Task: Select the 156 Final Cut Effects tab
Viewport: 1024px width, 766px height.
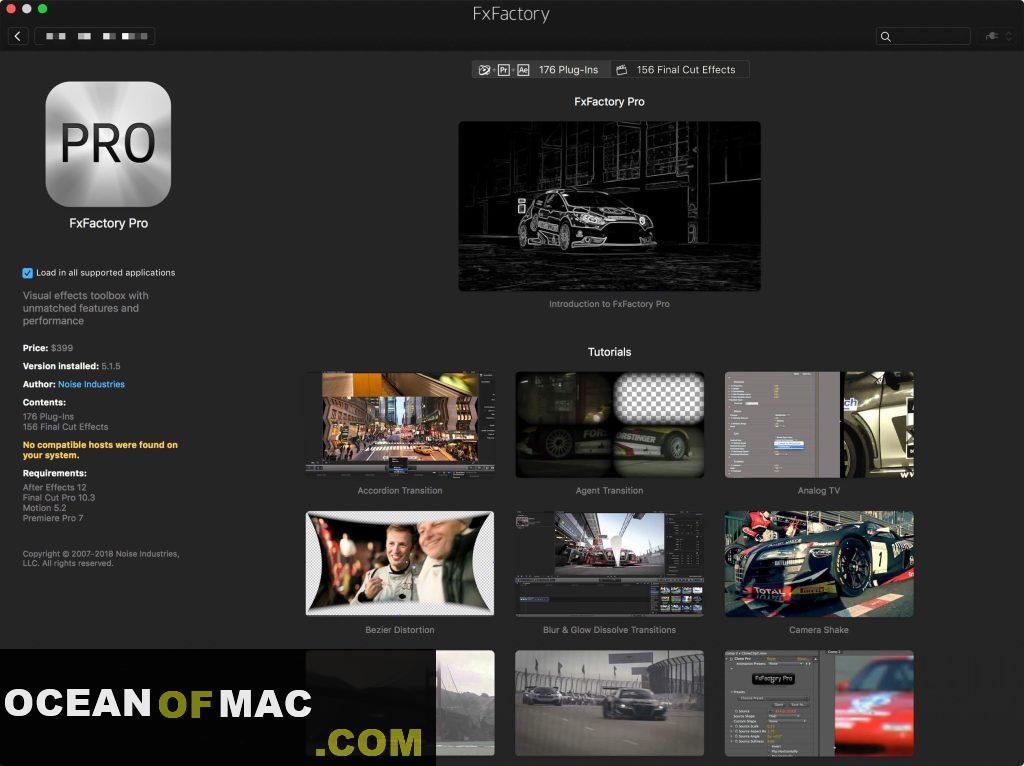Action: coord(680,70)
